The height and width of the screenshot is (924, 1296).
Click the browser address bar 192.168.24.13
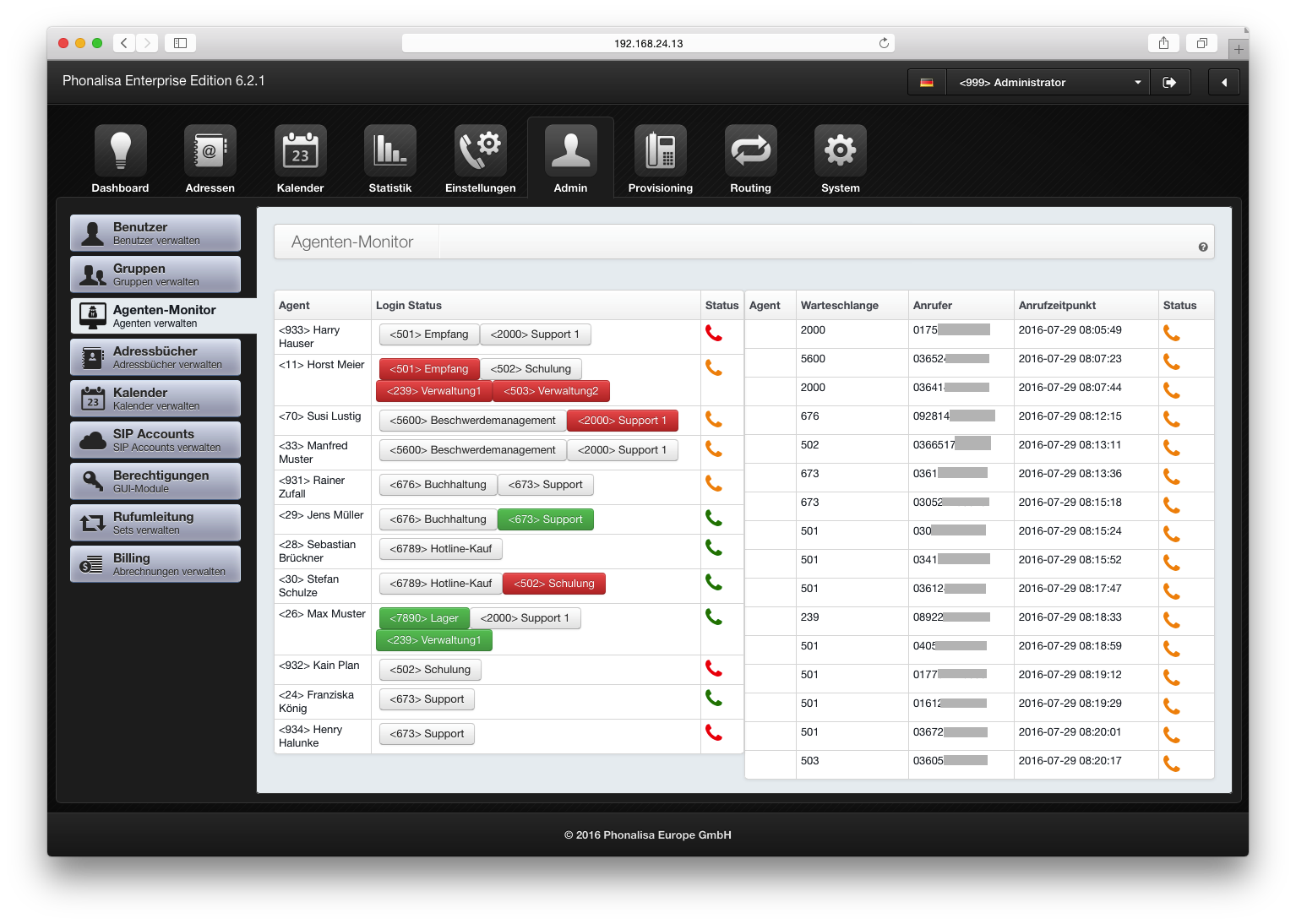tap(649, 43)
